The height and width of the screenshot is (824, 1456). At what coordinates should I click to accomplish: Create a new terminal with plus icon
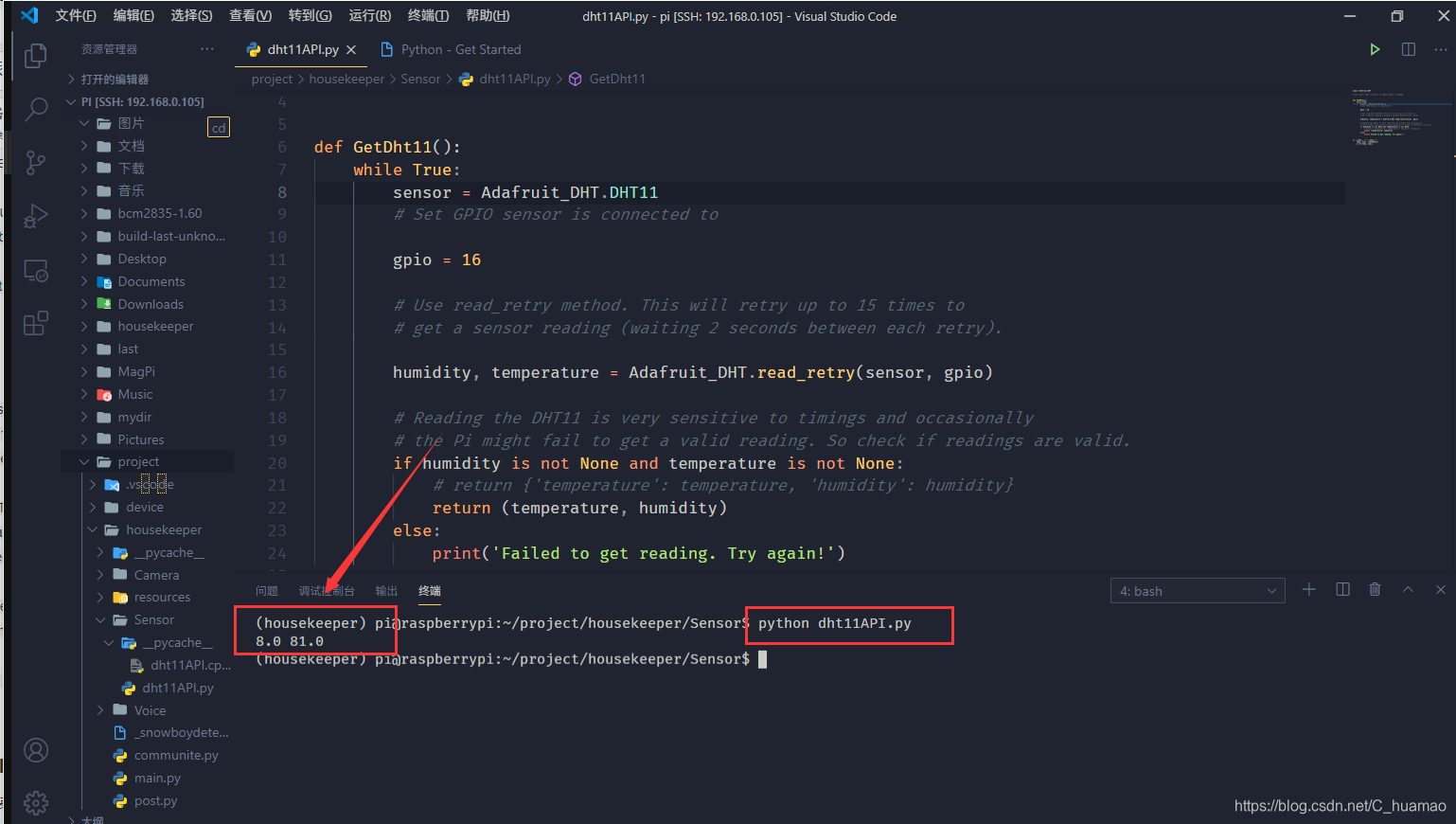[1309, 589]
